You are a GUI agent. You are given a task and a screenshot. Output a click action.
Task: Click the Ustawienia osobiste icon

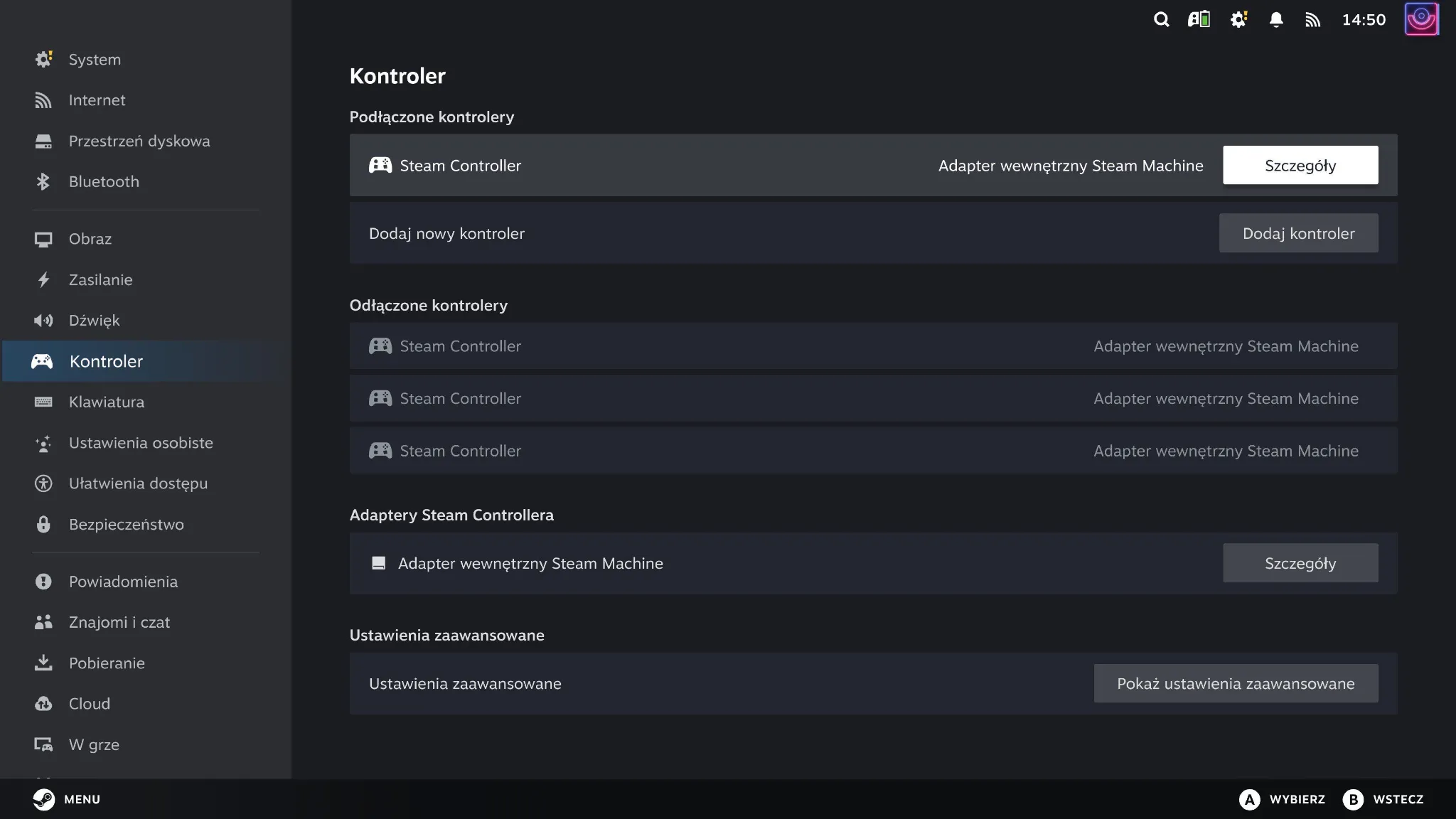coord(43,443)
